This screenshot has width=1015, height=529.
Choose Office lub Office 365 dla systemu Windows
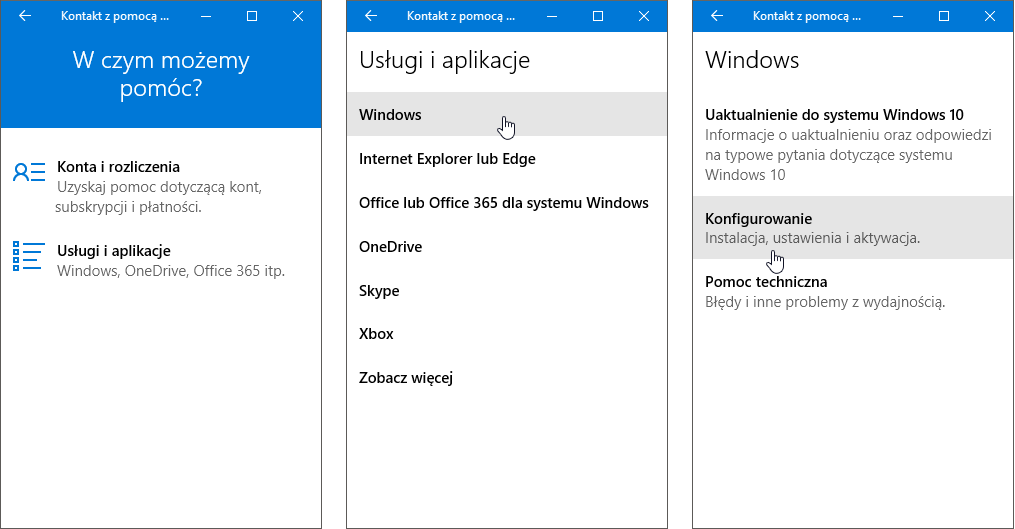click(507, 203)
